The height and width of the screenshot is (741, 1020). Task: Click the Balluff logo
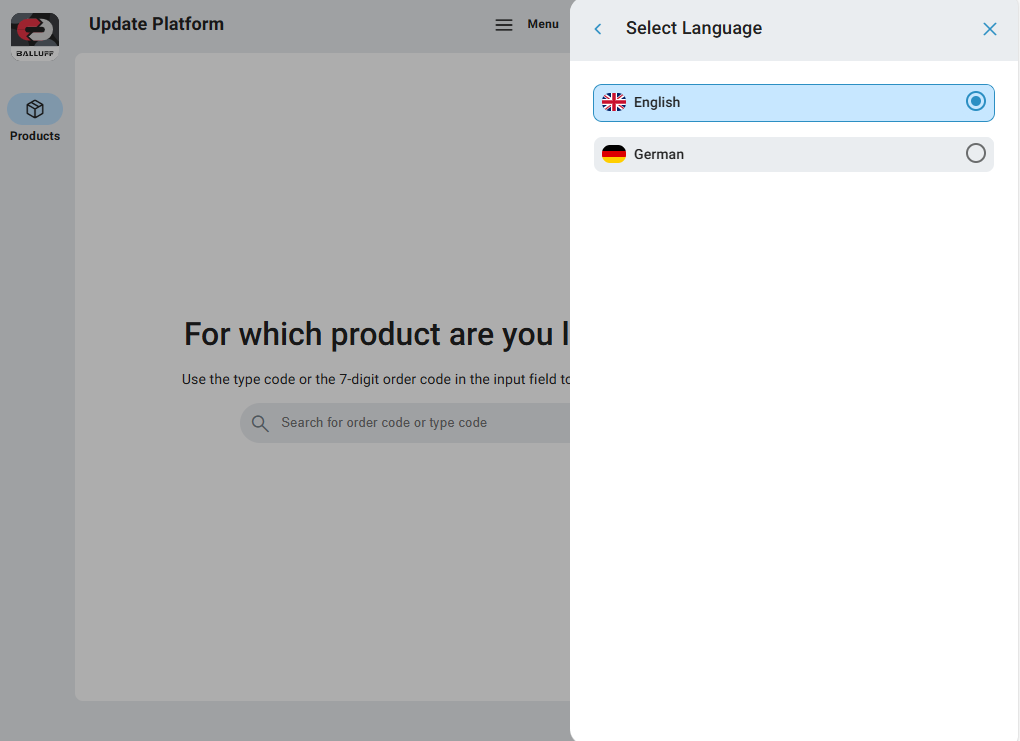coord(35,36)
